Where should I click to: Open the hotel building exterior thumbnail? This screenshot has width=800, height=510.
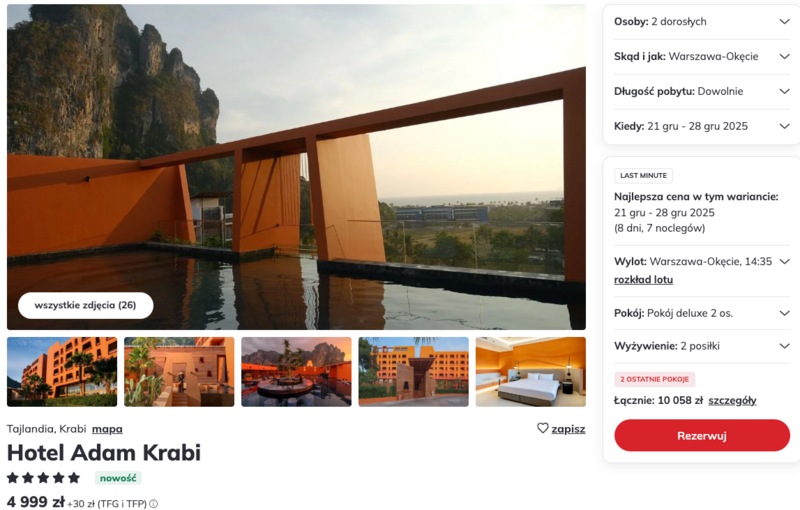coord(62,372)
